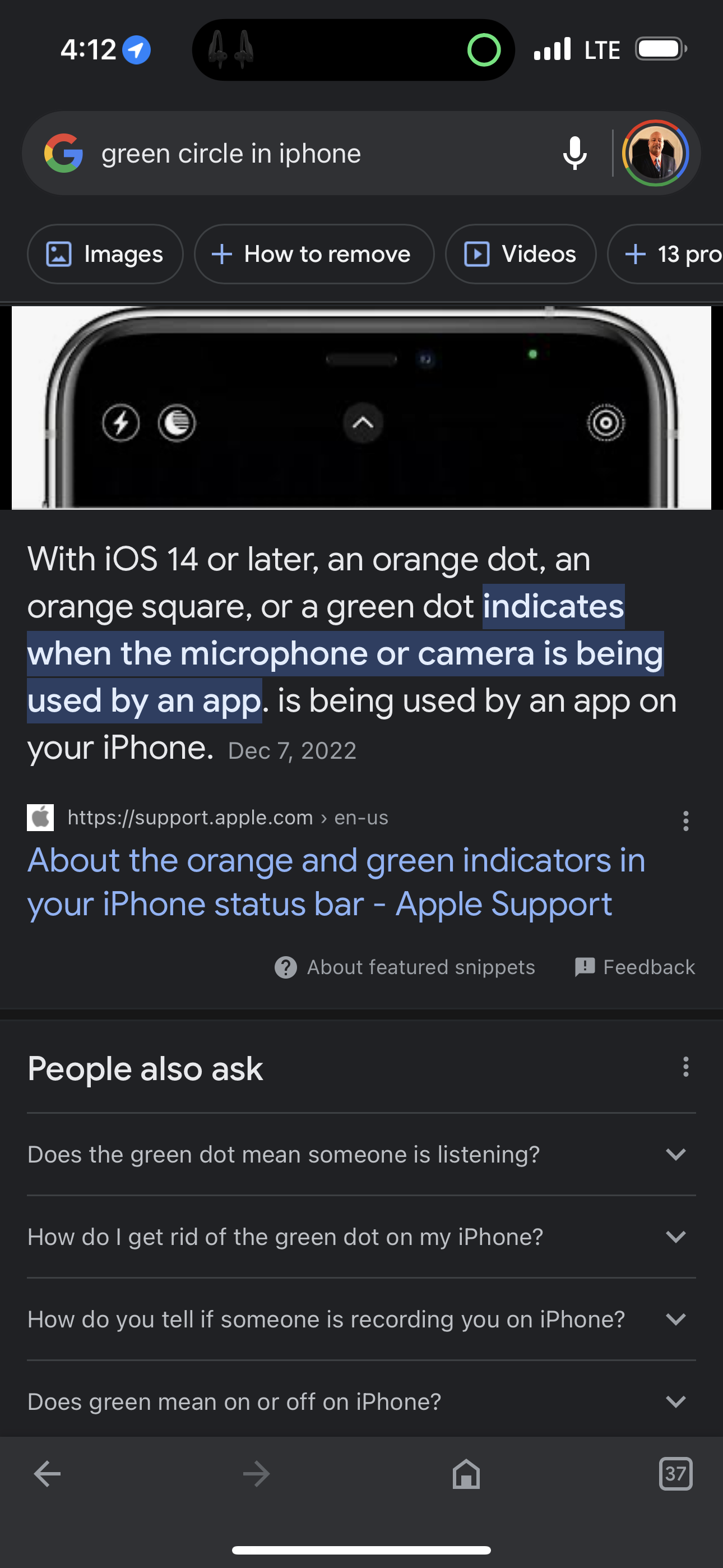
Task: Tap the microphone voice search icon
Action: pos(574,154)
